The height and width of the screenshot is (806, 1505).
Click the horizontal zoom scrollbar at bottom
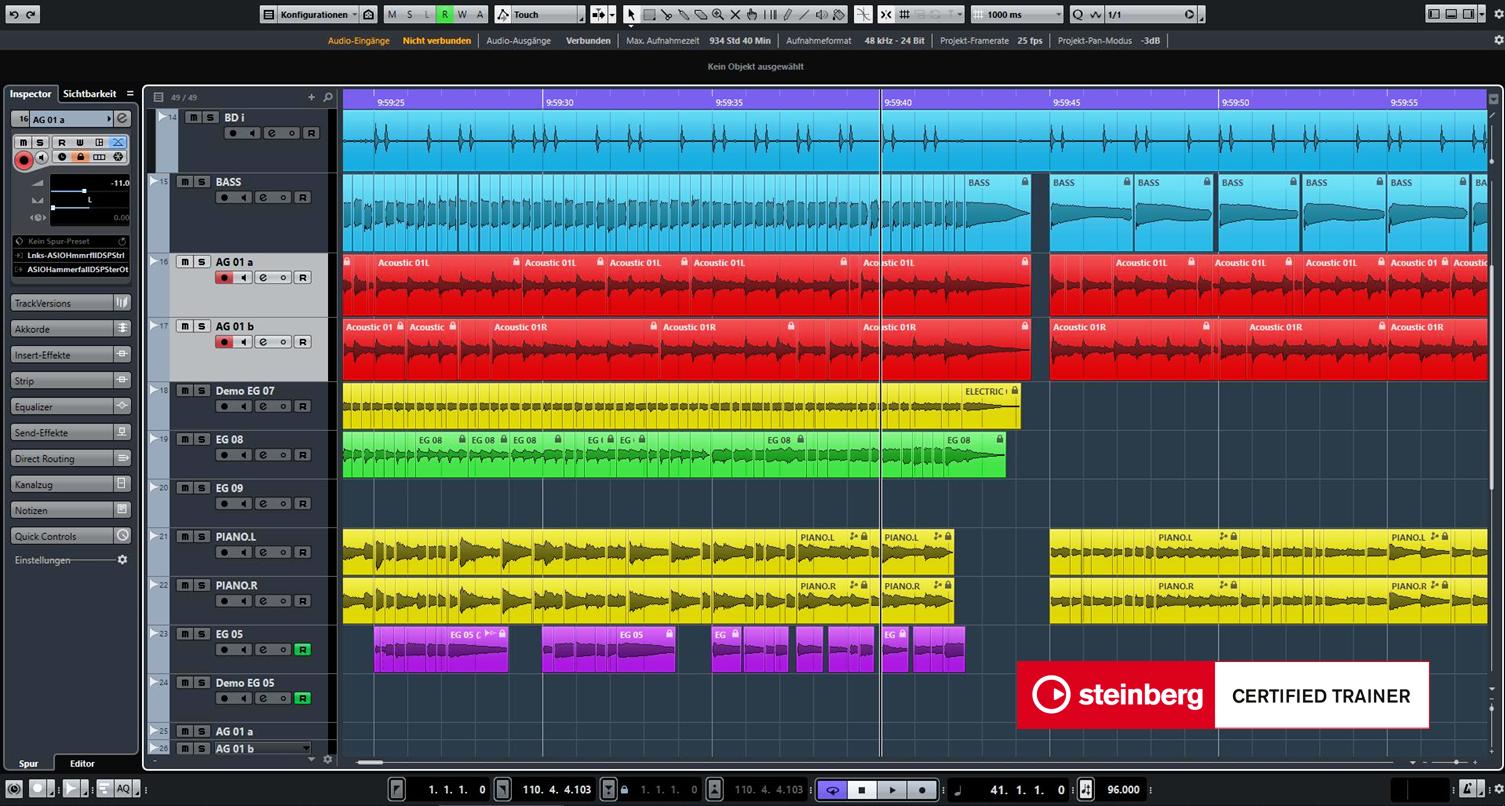coord(370,763)
